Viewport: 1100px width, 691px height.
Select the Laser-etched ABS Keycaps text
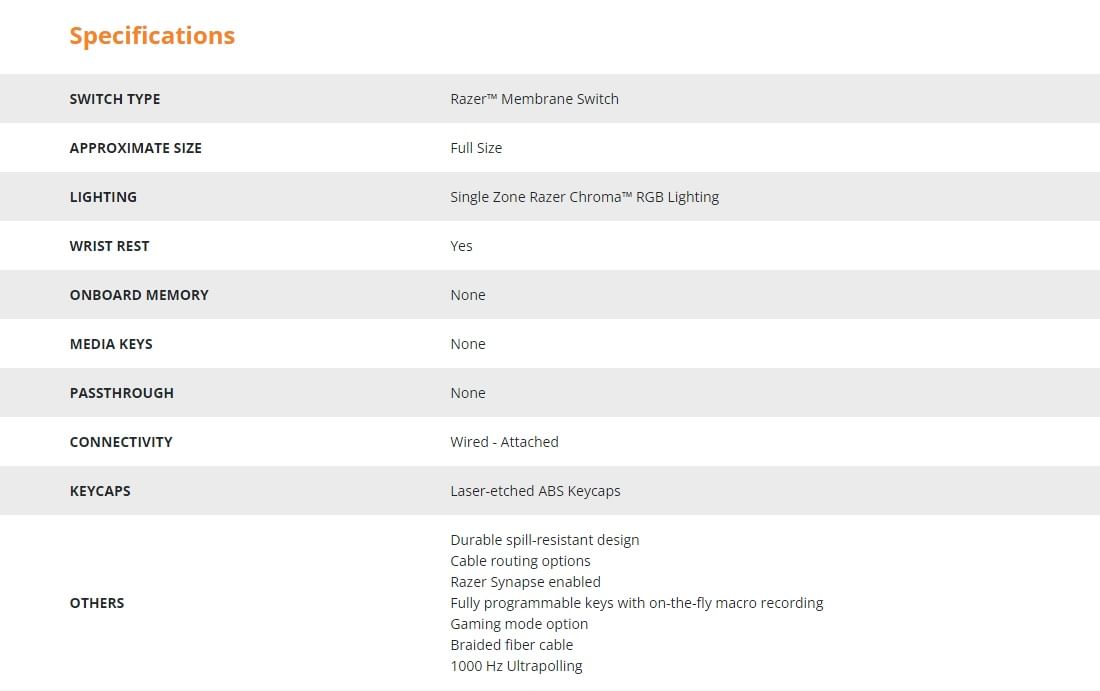535,491
